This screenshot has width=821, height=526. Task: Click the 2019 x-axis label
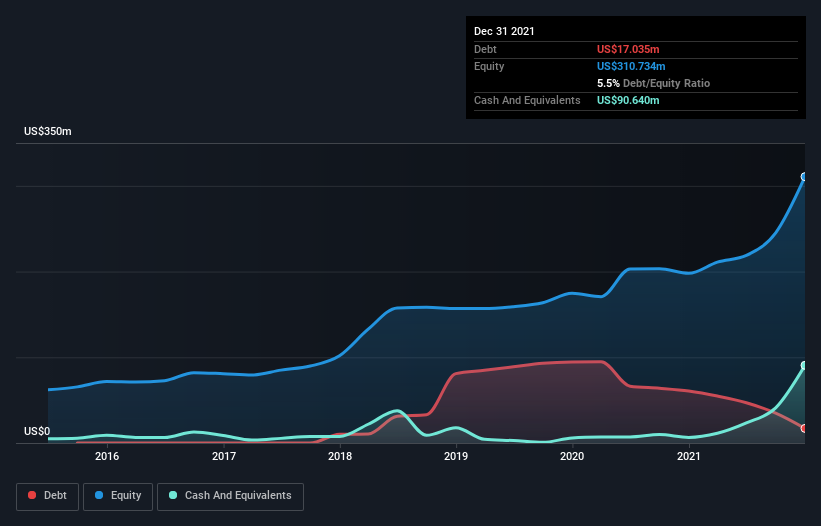(456, 456)
